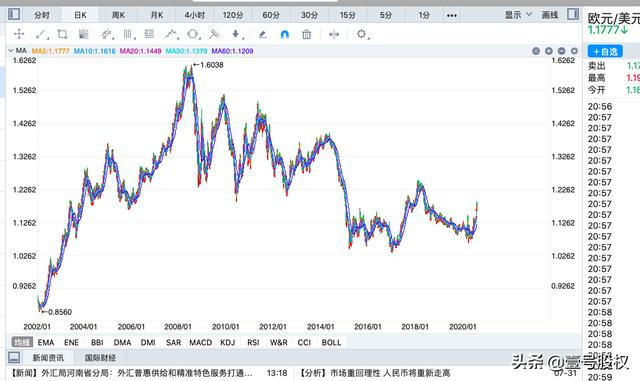Toggle the blue magnet snap tool

(x=284, y=34)
